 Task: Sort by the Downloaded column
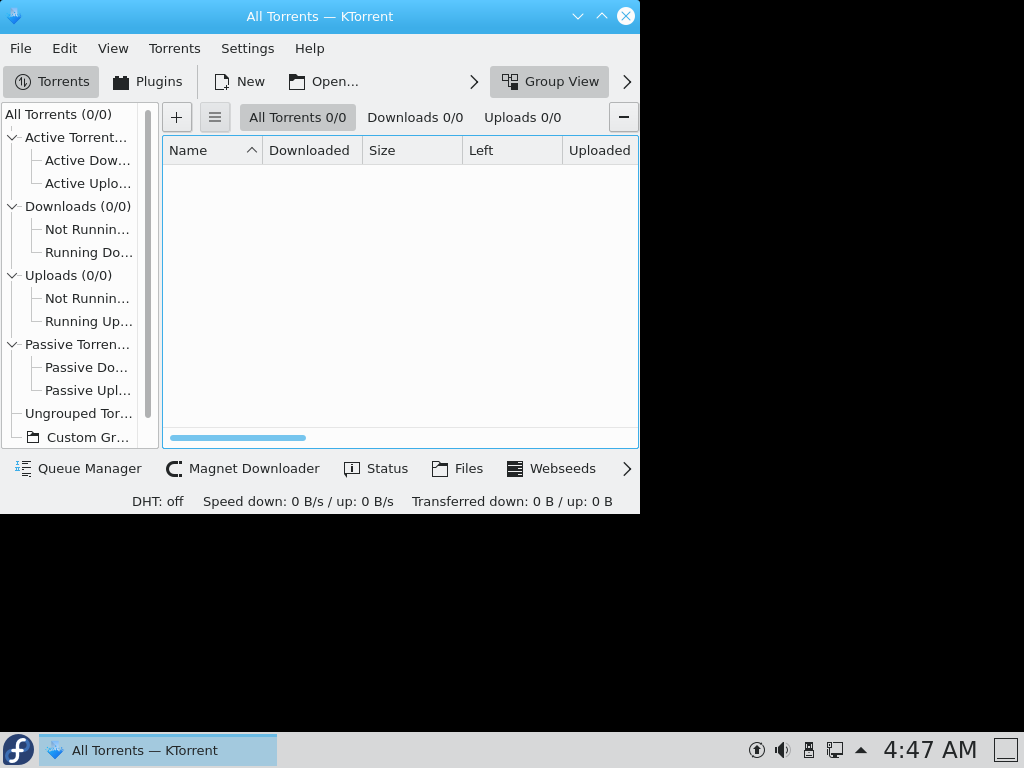[312, 150]
